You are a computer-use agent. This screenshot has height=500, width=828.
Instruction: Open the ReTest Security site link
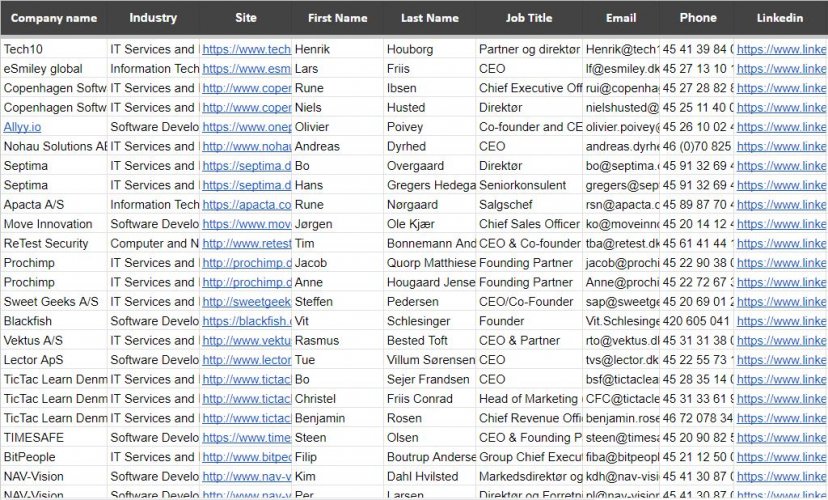(x=246, y=244)
